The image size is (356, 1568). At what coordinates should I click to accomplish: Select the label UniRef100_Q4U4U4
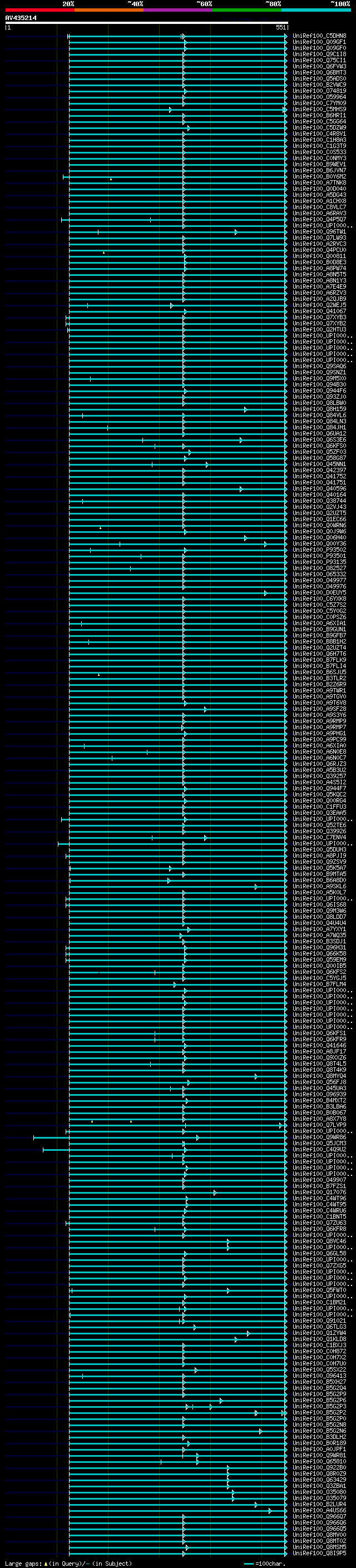[x=319, y=923]
